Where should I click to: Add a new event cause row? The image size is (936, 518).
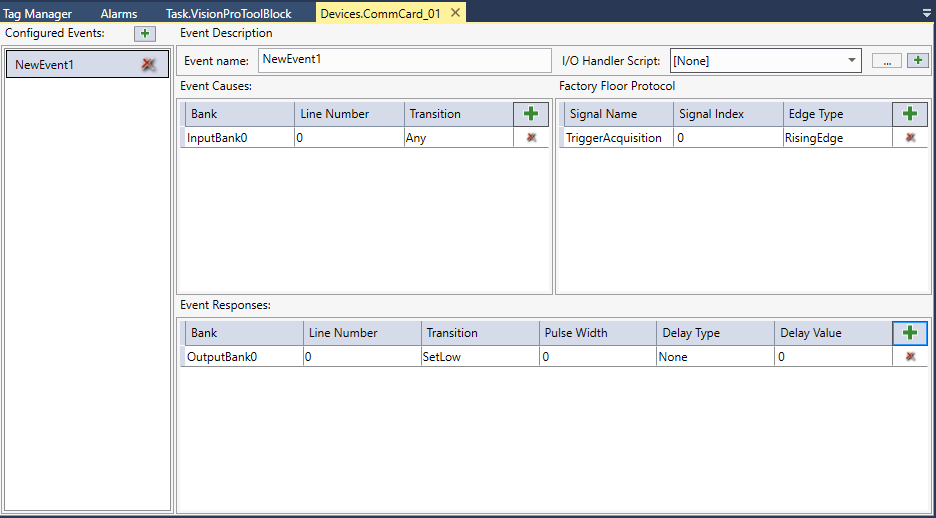point(531,114)
